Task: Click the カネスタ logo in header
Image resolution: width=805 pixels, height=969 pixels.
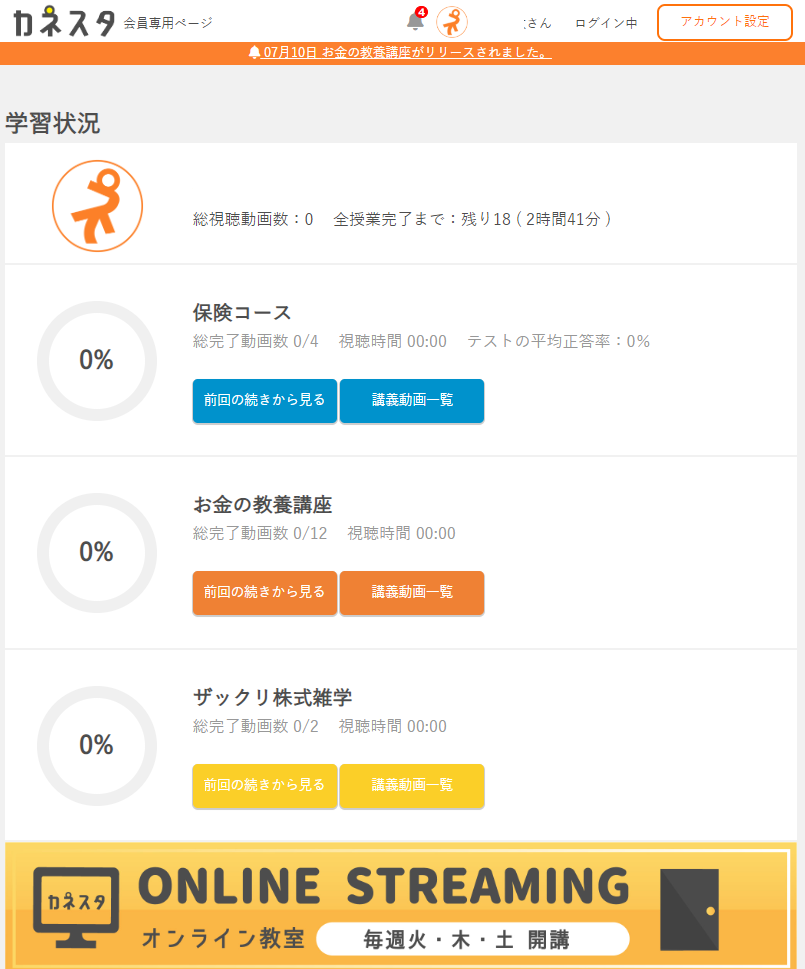Action: [x=64, y=21]
